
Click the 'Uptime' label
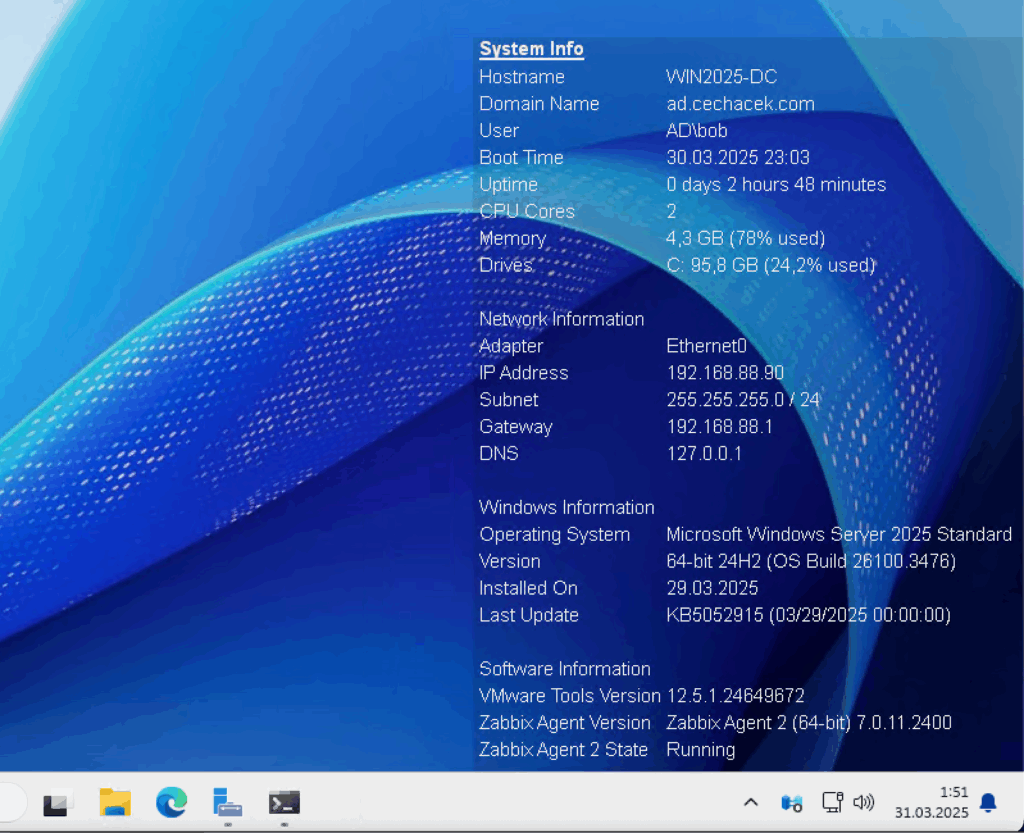click(509, 185)
